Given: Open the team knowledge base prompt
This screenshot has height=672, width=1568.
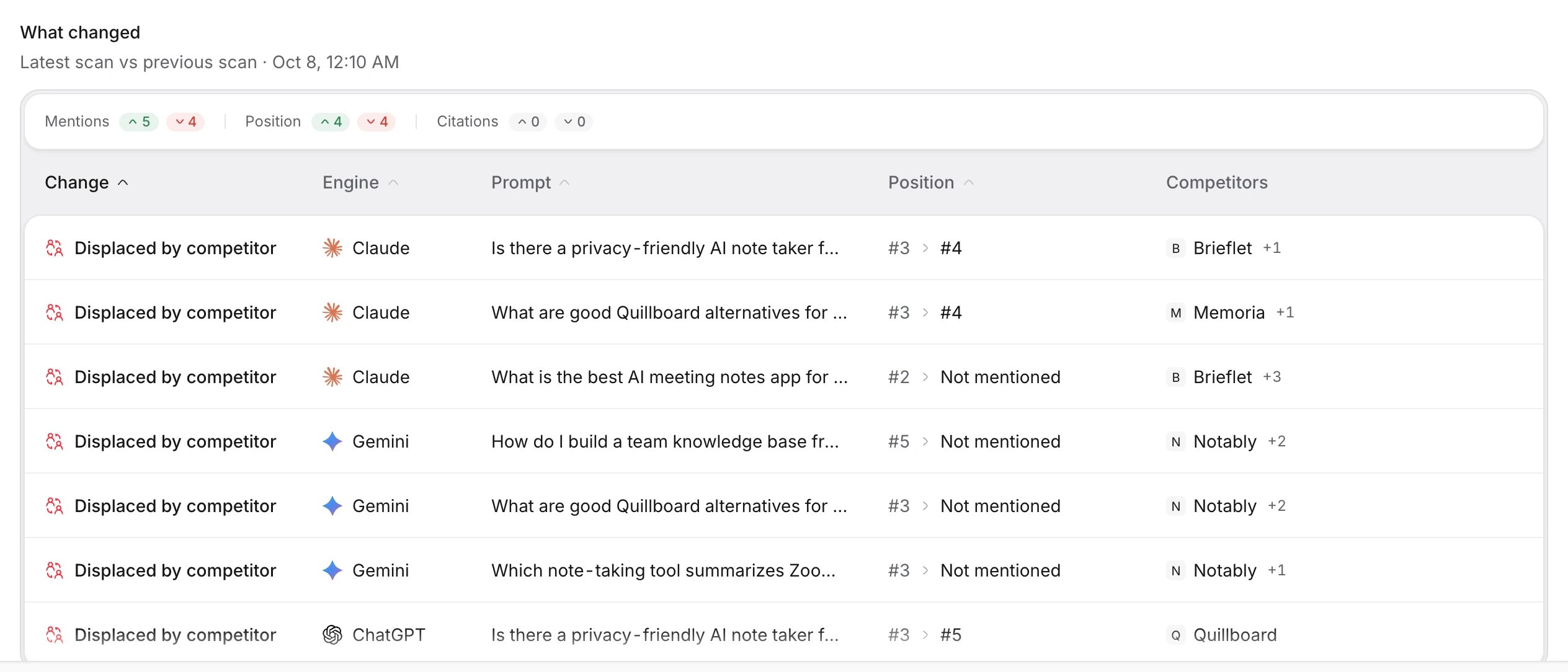Looking at the screenshot, I should (665, 441).
